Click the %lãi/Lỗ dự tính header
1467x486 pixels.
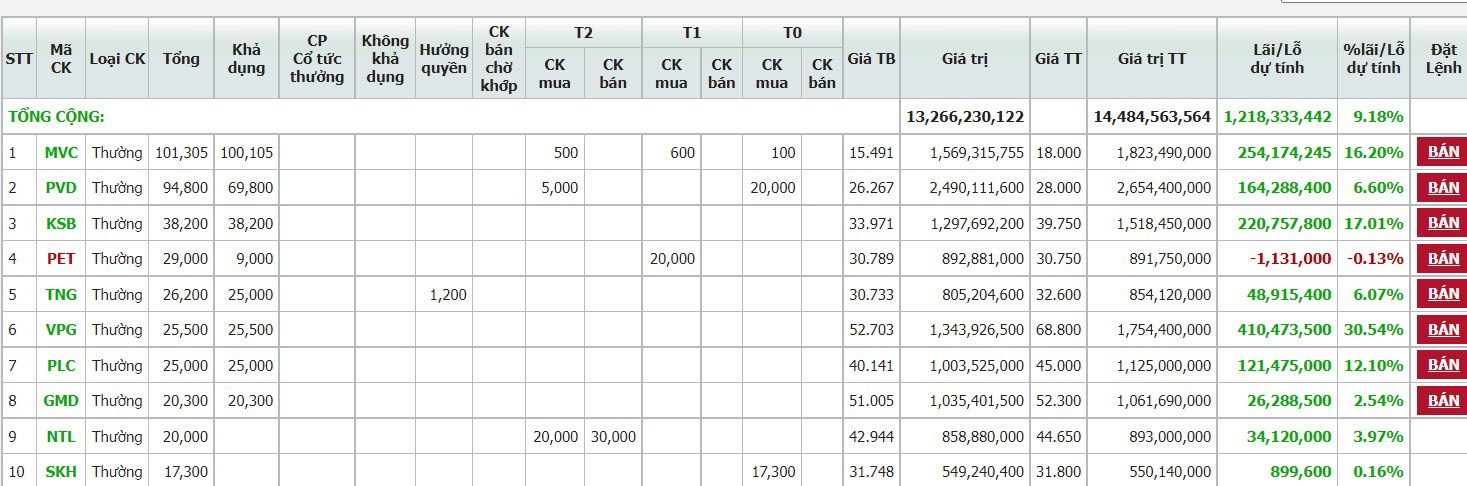pyautogui.click(x=1374, y=58)
